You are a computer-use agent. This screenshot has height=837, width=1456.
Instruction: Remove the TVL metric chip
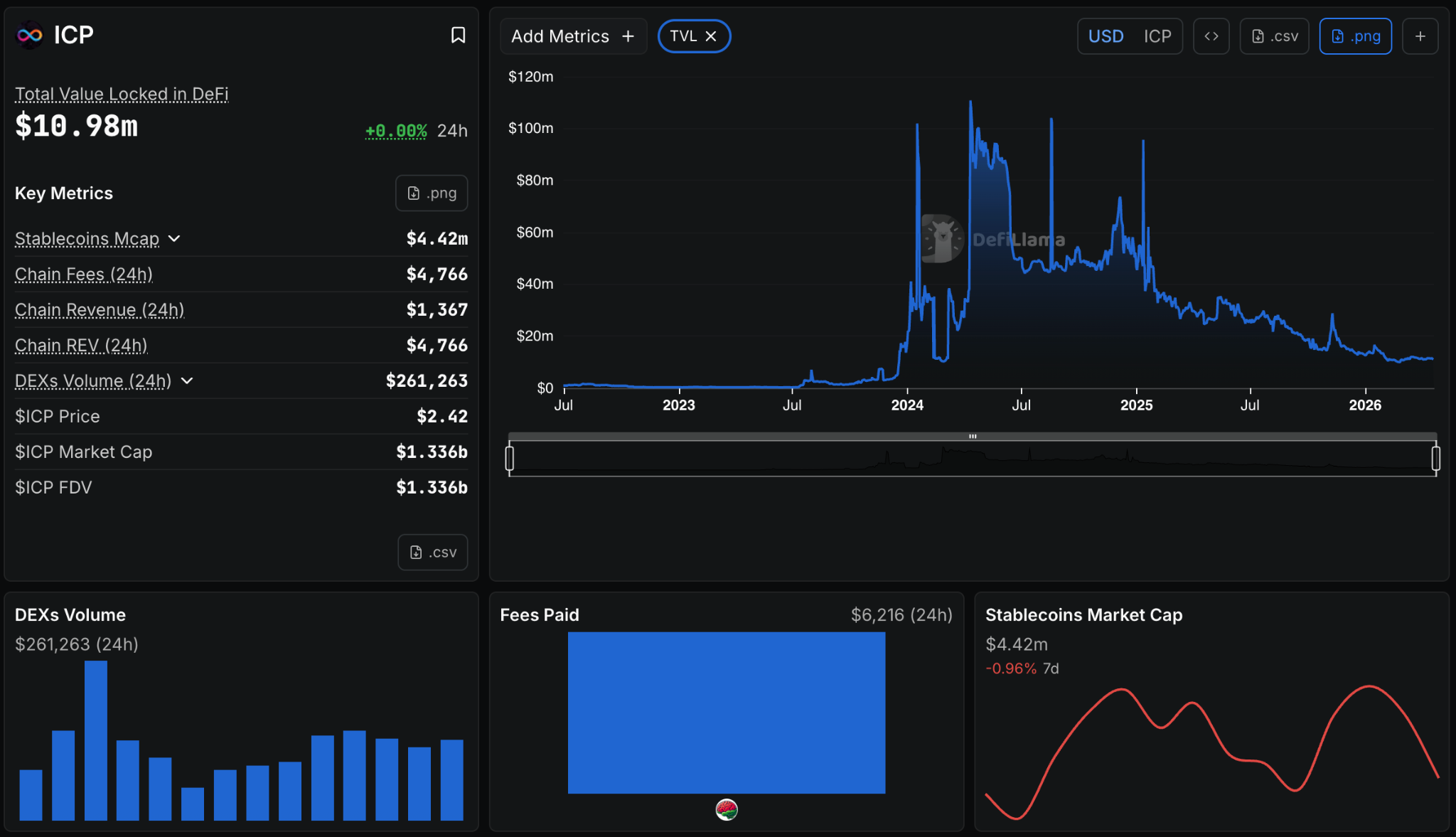coord(710,36)
